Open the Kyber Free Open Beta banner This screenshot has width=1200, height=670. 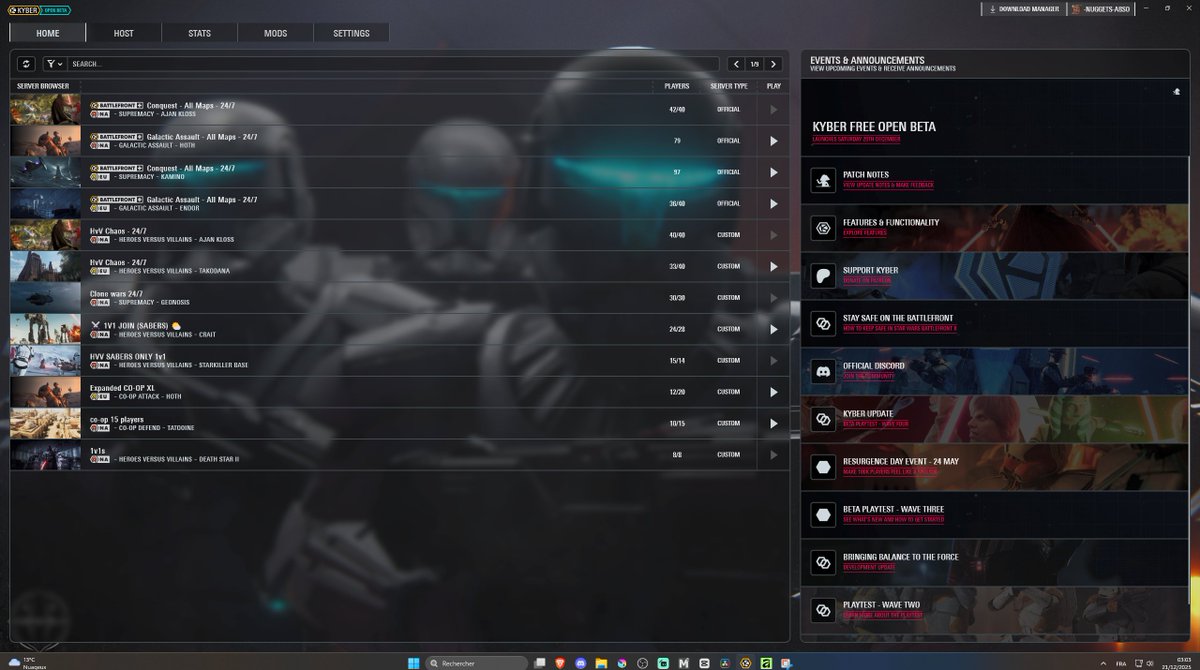tap(995, 118)
